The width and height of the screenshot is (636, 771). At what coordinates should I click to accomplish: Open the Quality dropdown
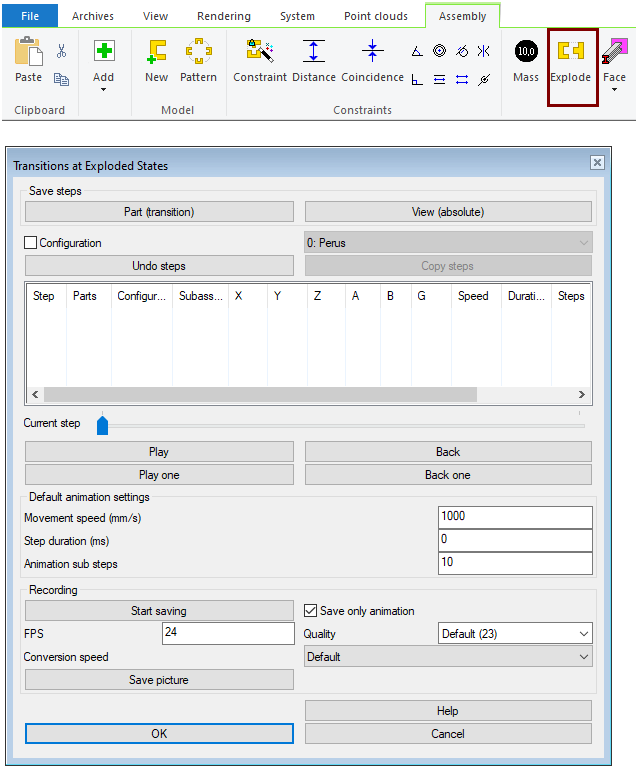pyautogui.click(x=515, y=633)
